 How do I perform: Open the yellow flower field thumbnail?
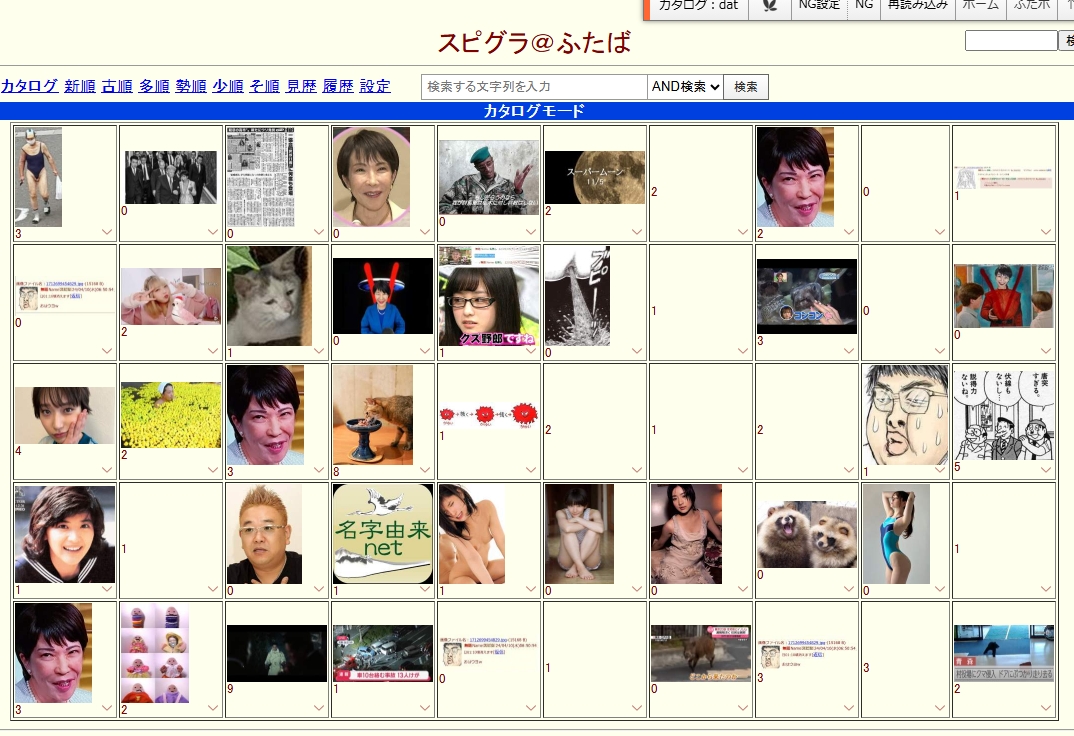tap(170, 415)
